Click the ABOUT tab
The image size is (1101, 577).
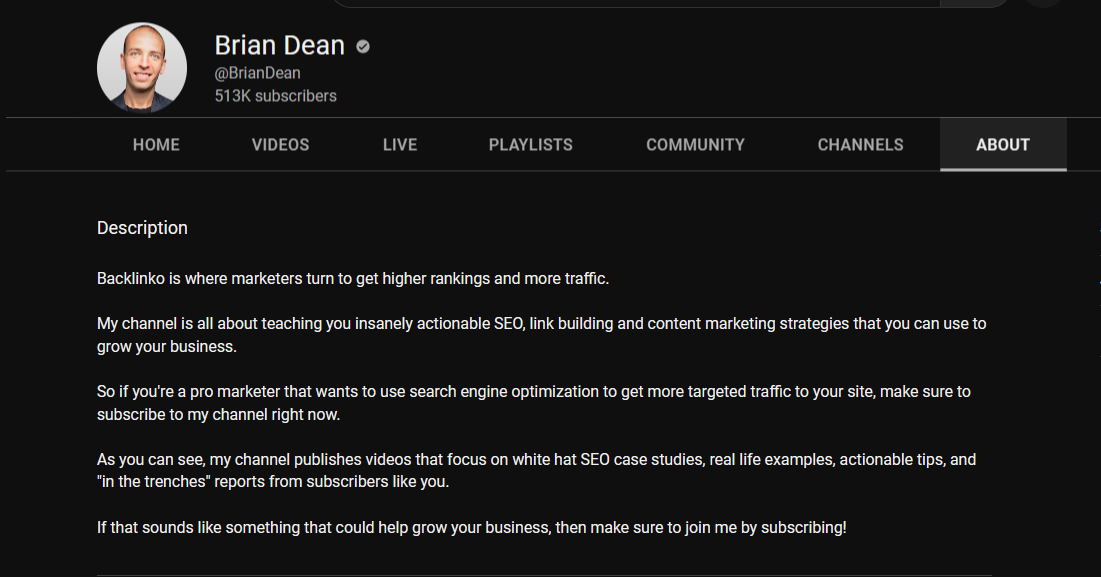click(x=1002, y=145)
